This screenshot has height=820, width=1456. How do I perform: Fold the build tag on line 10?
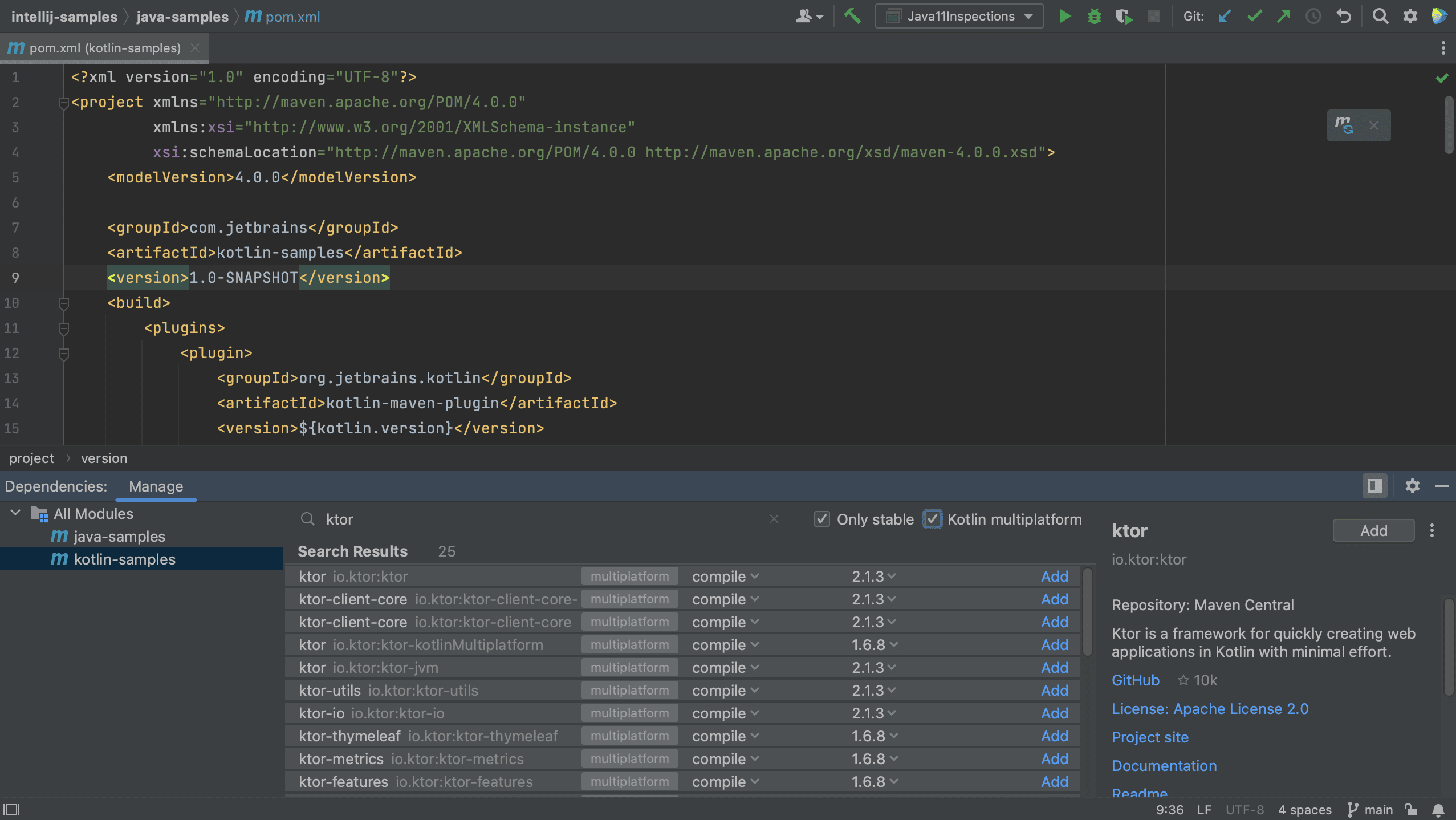click(x=63, y=303)
